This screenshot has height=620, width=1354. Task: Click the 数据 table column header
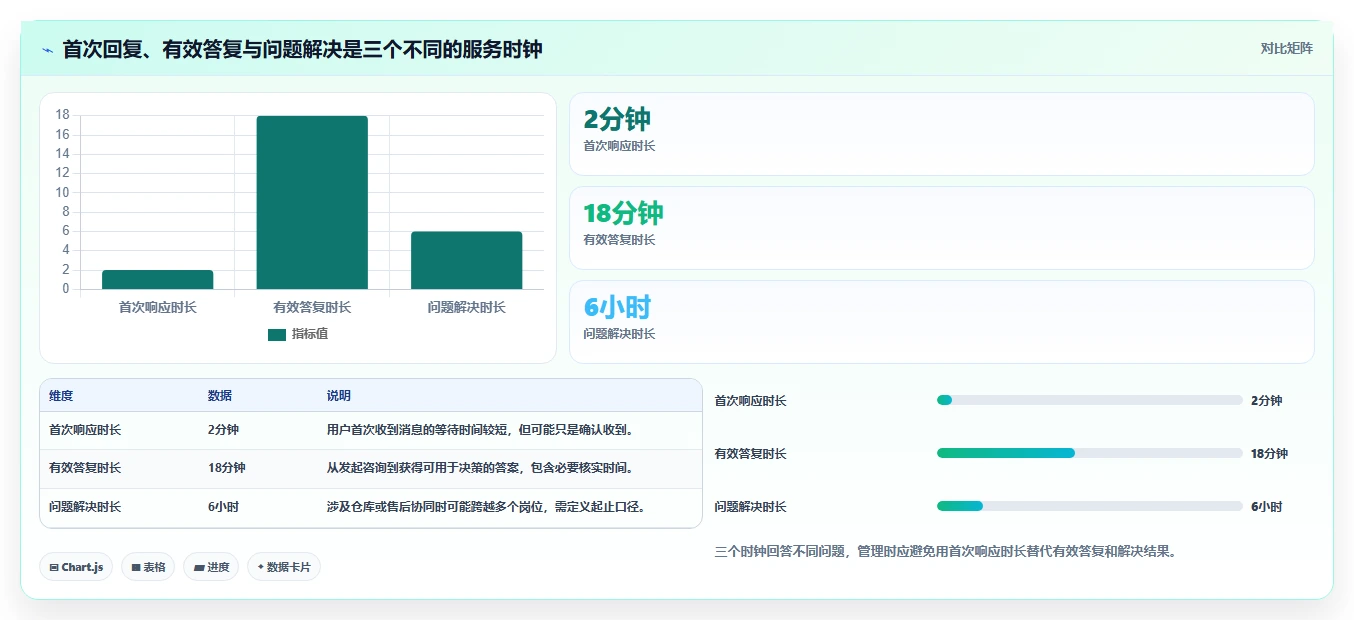click(220, 396)
